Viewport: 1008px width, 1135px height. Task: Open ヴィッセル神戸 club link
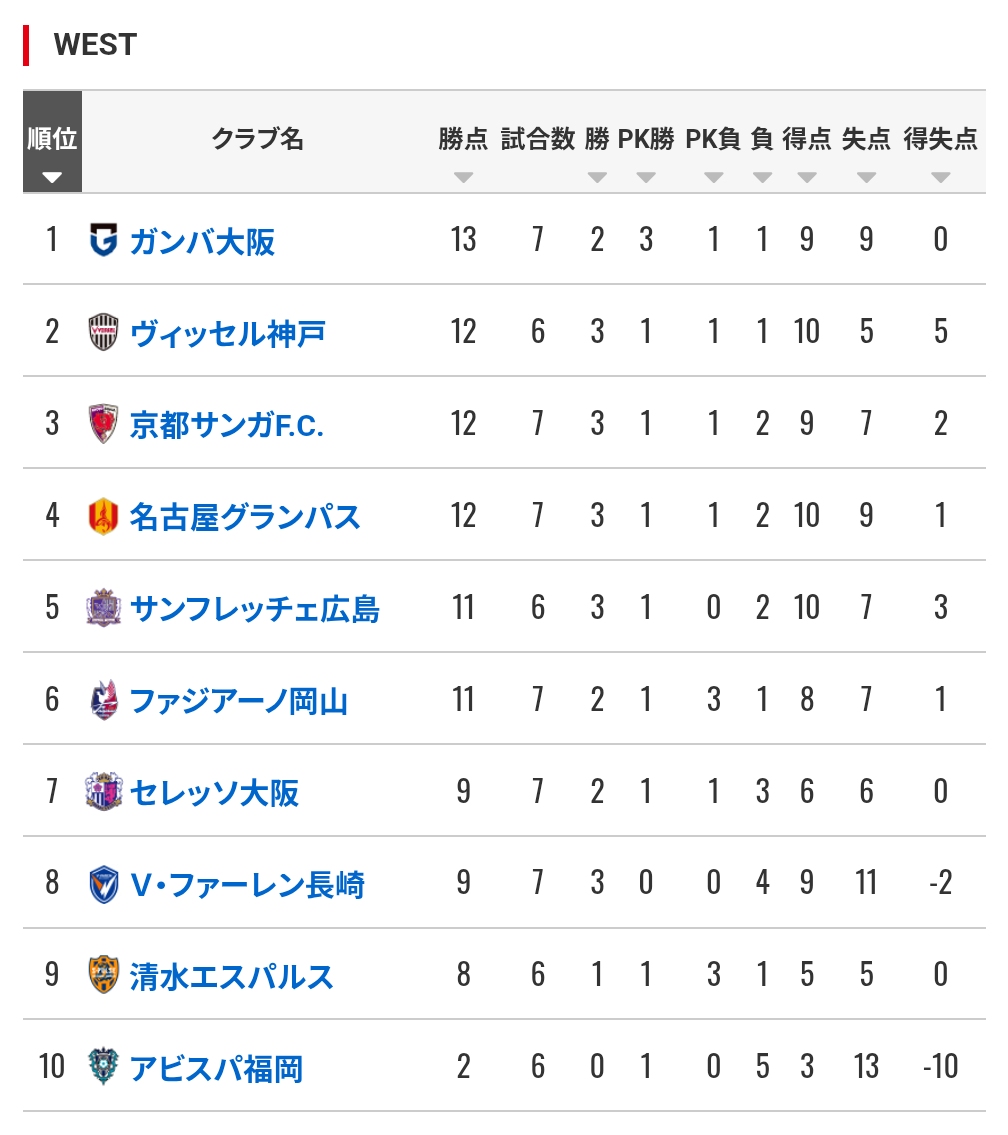(227, 334)
